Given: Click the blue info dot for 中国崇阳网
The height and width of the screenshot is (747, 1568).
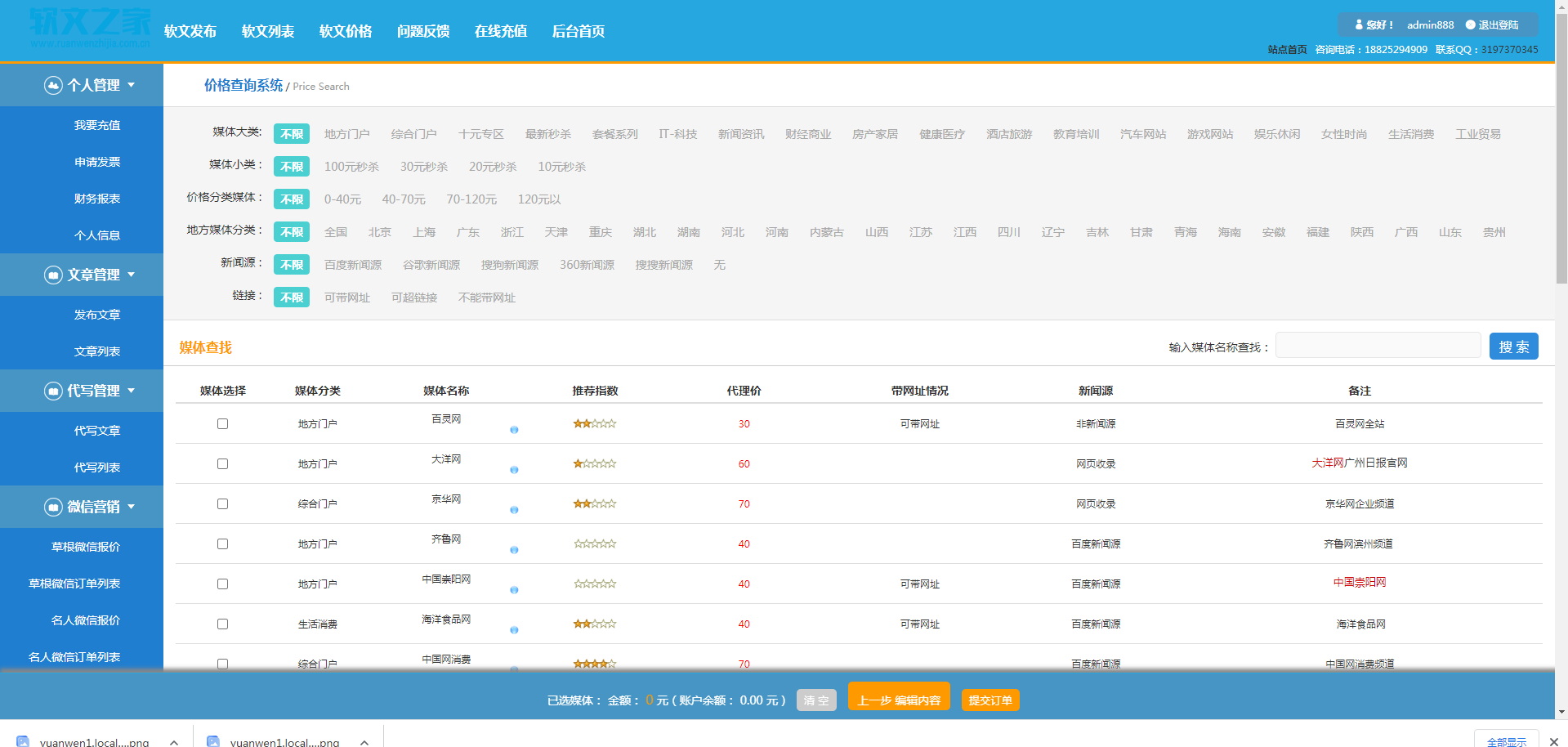Looking at the screenshot, I should (x=514, y=590).
